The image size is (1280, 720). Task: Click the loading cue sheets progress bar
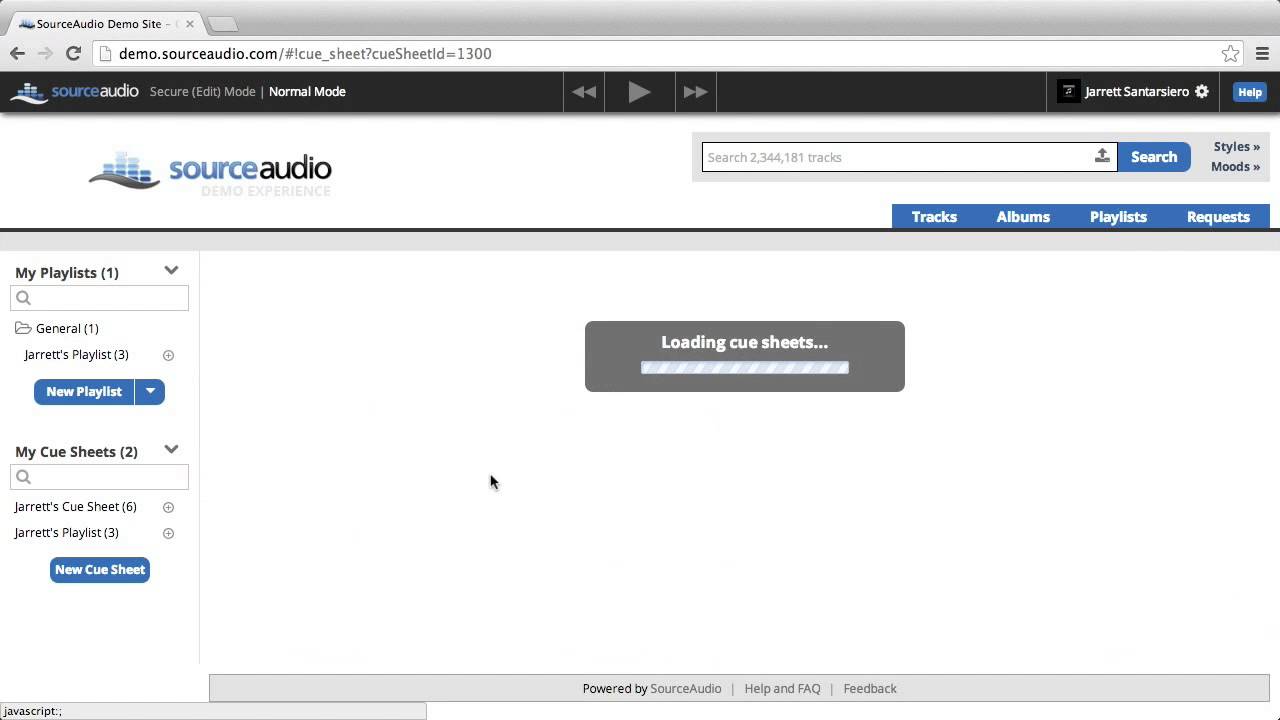745,367
